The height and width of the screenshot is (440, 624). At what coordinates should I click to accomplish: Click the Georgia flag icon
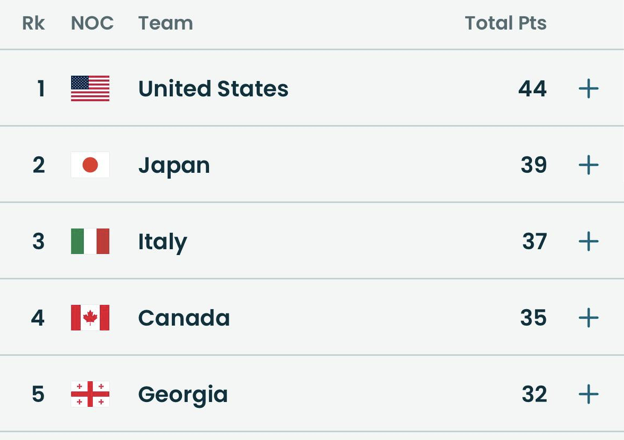(90, 394)
